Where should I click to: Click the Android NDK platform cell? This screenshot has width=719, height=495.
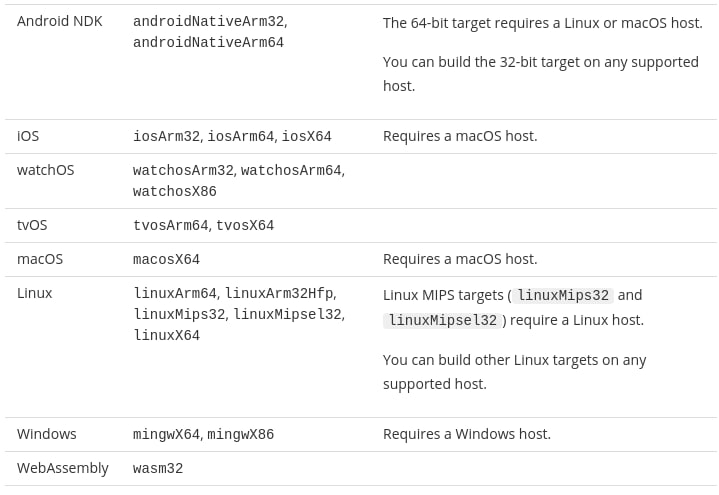pyautogui.click(x=60, y=21)
